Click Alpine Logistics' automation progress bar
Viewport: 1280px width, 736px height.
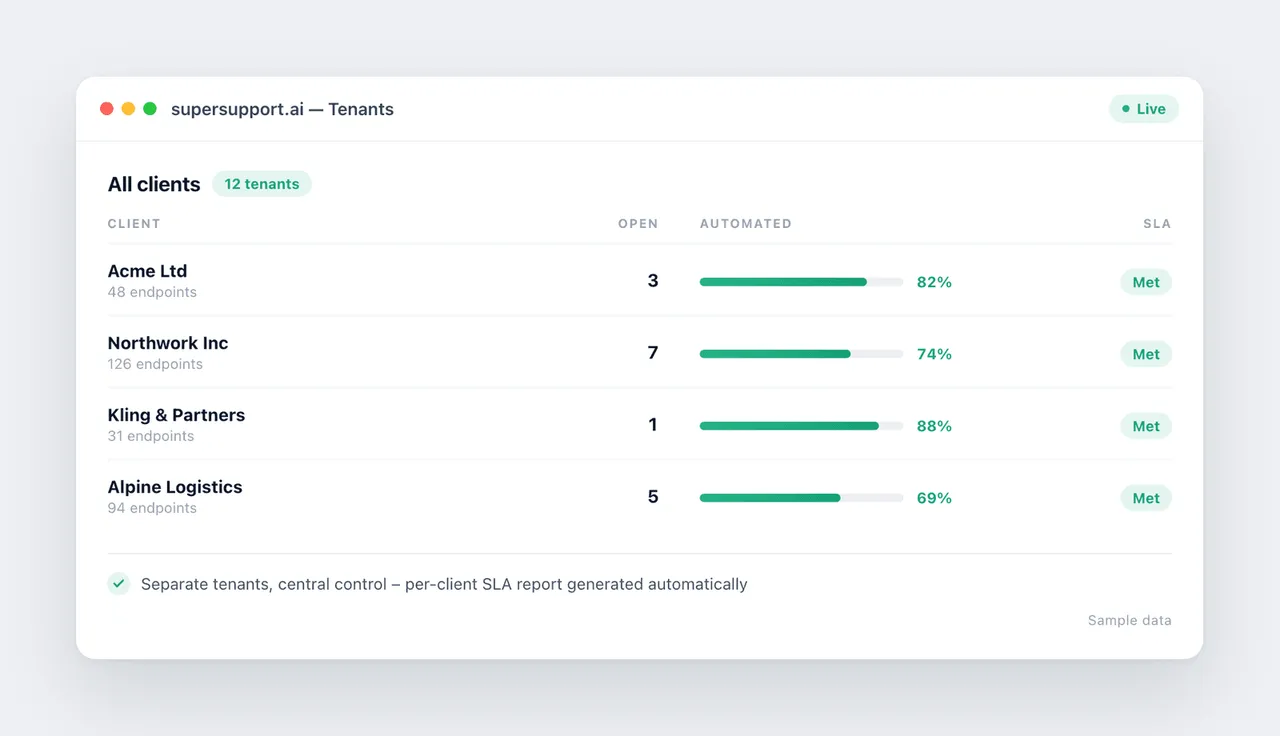801,498
